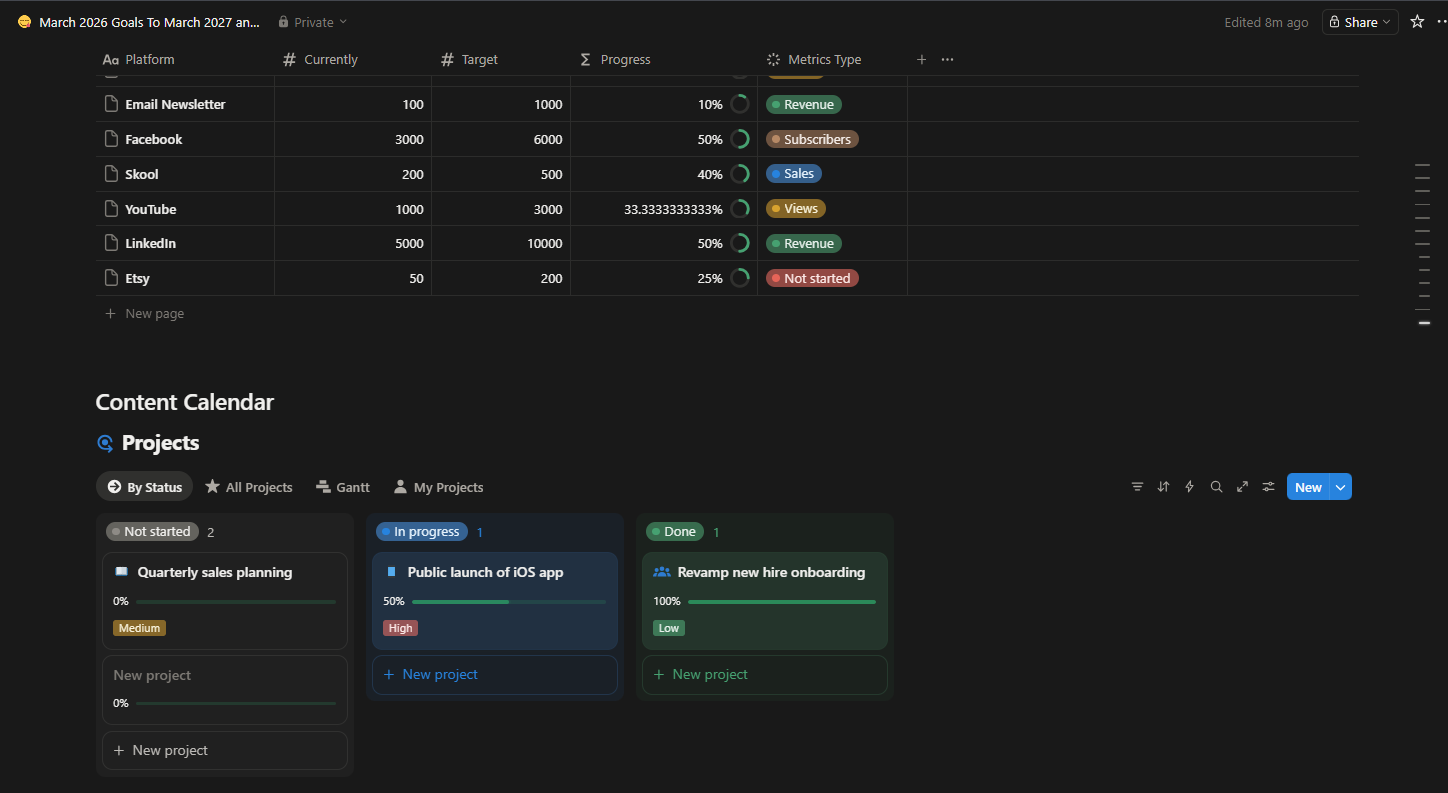Open table column options ellipsis

(x=948, y=60)
